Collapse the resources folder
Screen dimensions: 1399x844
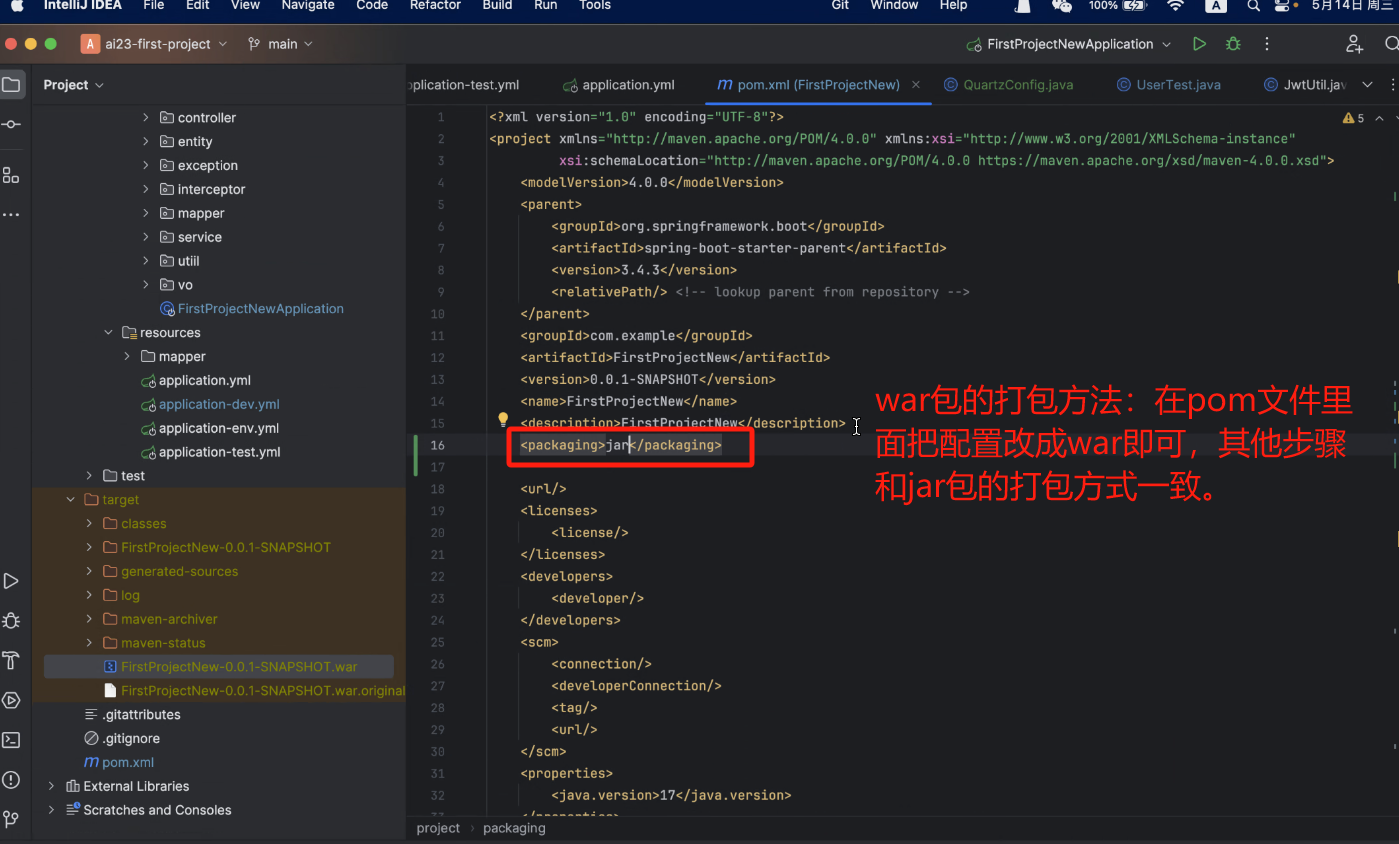pyautogui.click(x=108, y=333)
